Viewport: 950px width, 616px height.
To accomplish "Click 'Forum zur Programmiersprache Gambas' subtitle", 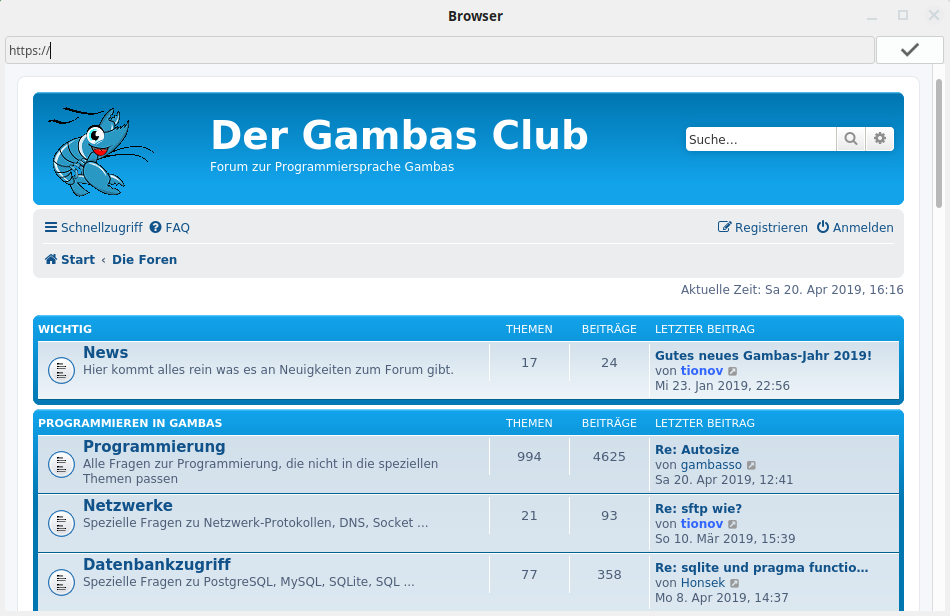I will pyautogui.click(x=332, y=167).
